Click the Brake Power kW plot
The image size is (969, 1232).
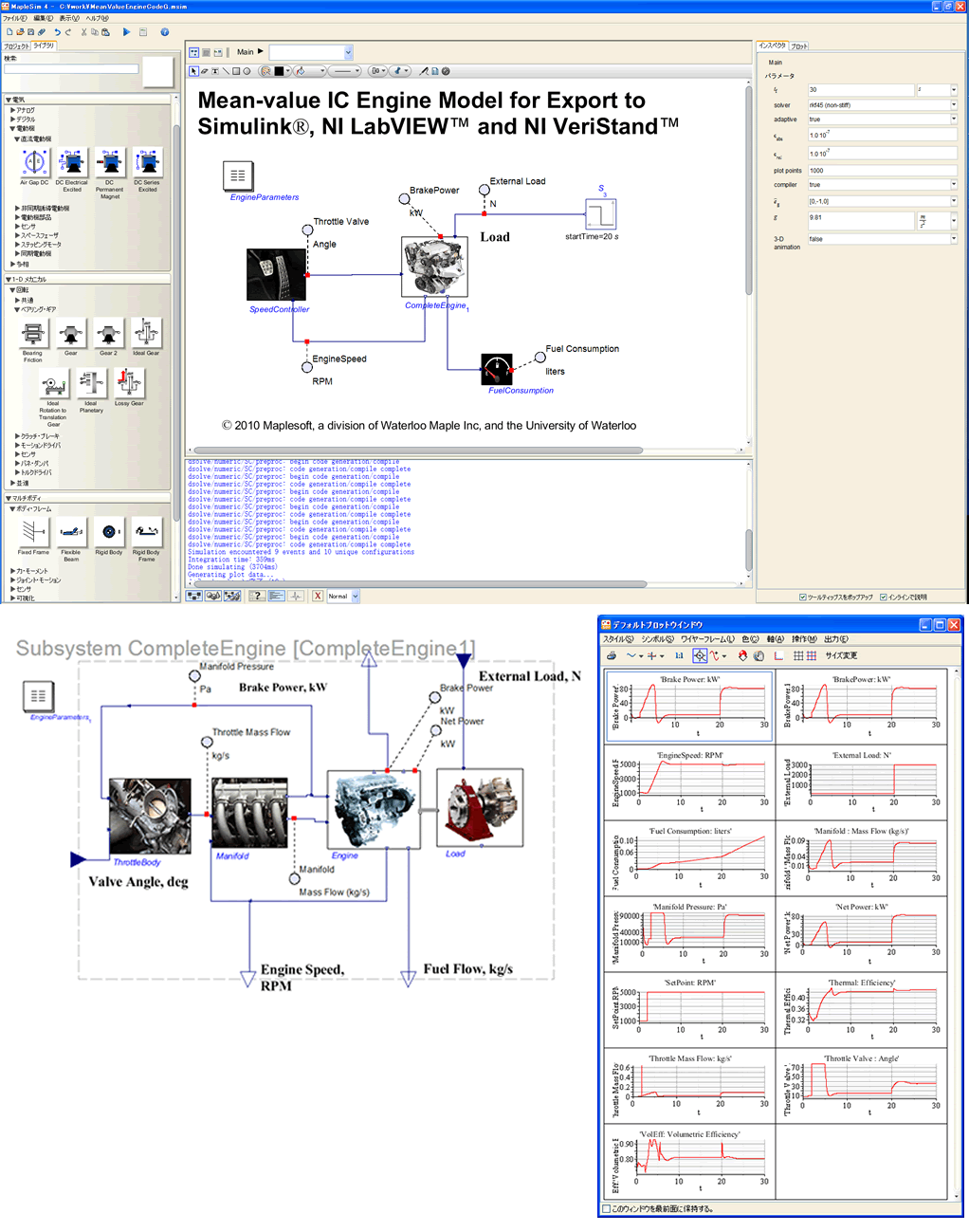click(689, 706)
